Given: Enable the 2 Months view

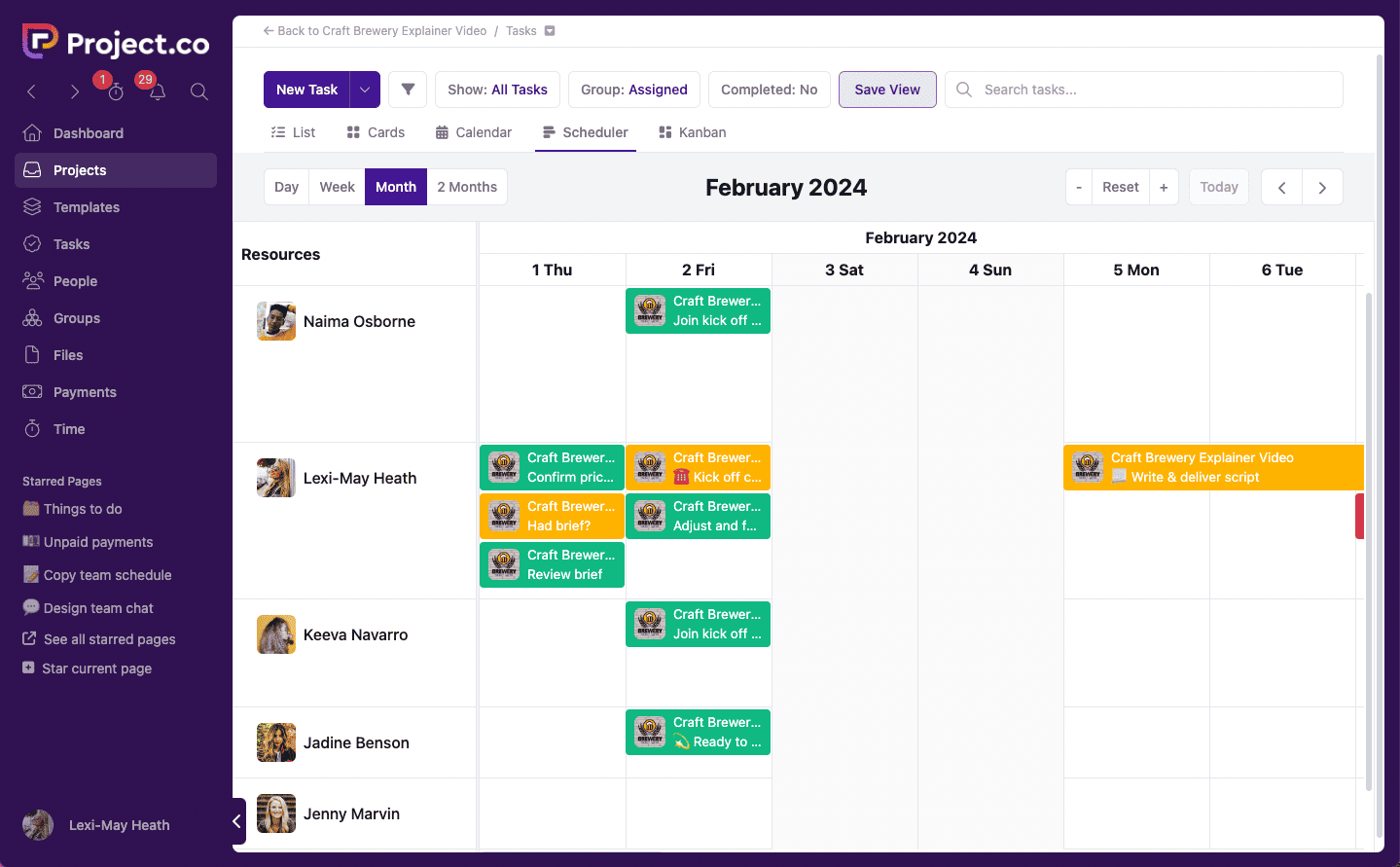Looking at the screenshot, I should click(467, 186).
